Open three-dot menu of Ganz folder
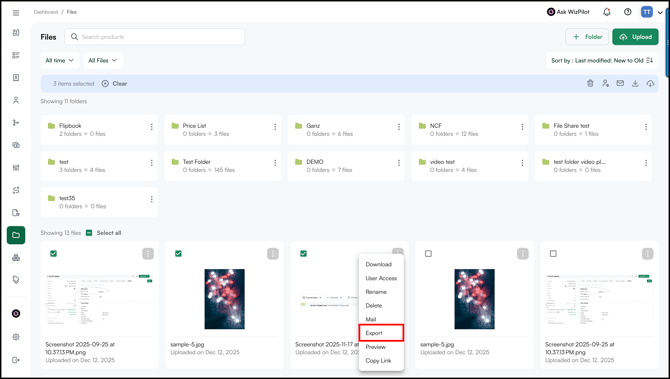The width and height of the screenshot is (670, 379). point(398,127)
